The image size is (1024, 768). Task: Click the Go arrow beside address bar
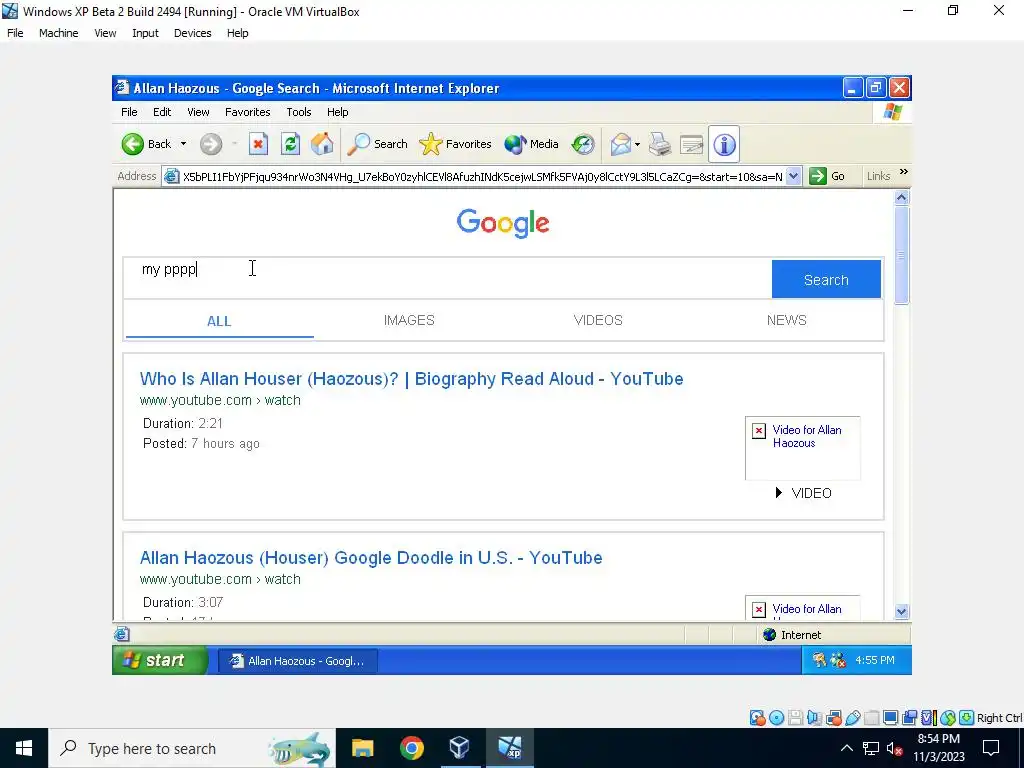827,176
